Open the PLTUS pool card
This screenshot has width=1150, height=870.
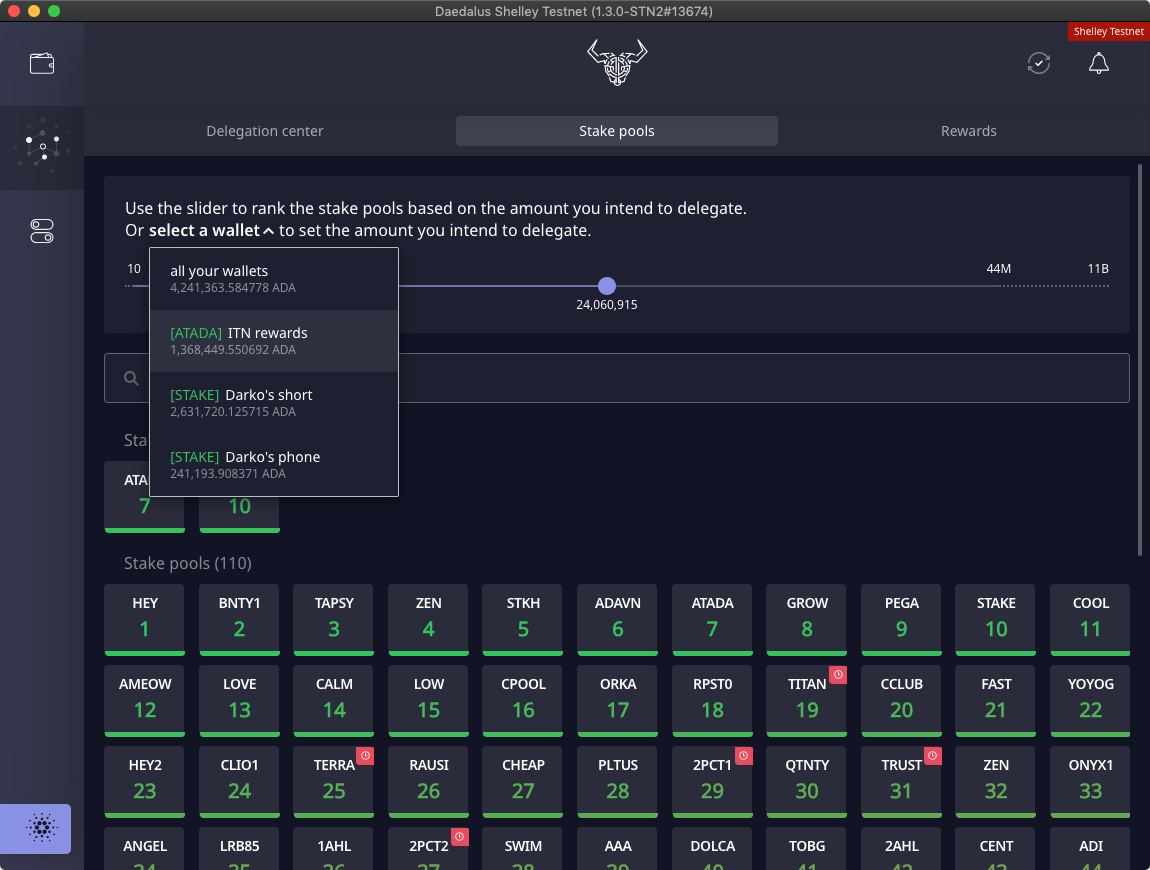point(618,781)
